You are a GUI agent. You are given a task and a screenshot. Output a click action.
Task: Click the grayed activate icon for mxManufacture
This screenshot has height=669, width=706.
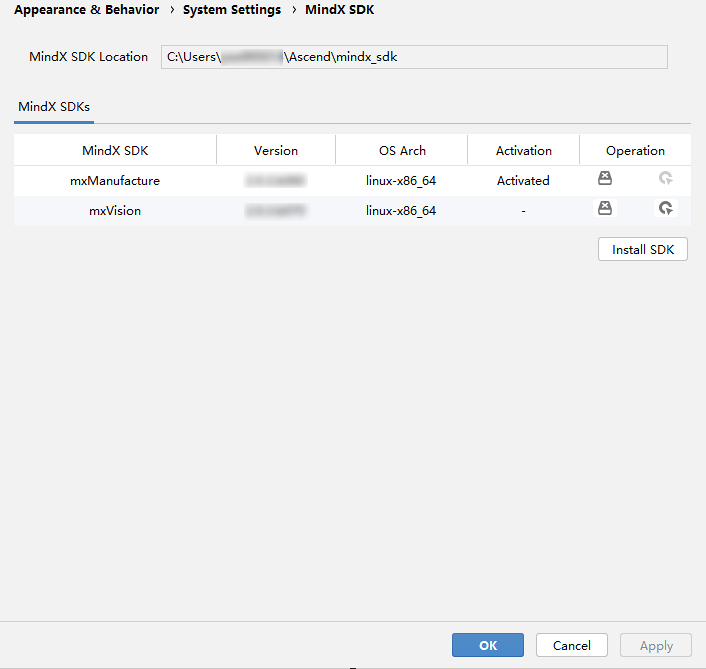[665, 178]
